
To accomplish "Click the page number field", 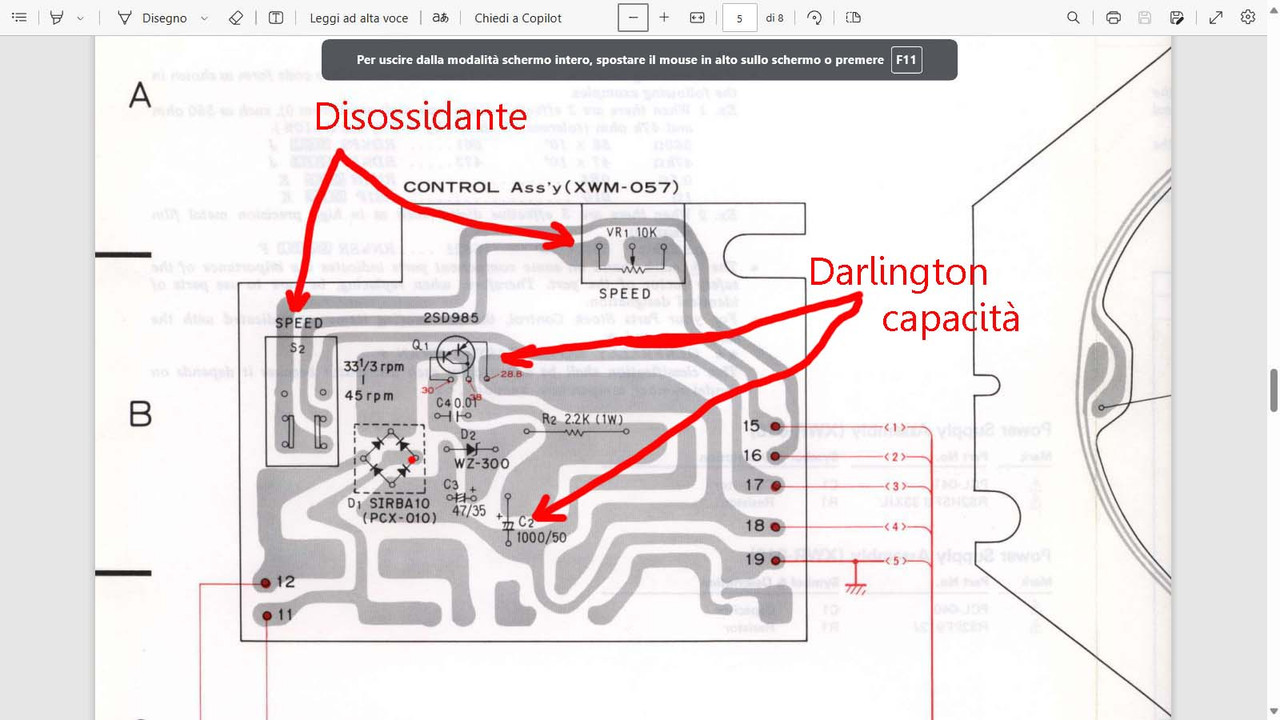I will (x=739, y=18).
